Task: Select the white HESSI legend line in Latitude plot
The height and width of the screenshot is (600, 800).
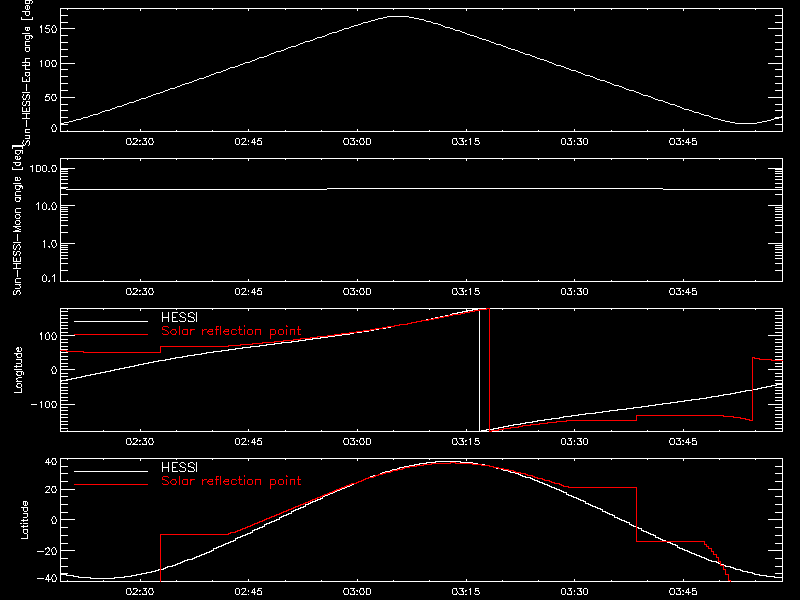Action: [x=111, y=471]
